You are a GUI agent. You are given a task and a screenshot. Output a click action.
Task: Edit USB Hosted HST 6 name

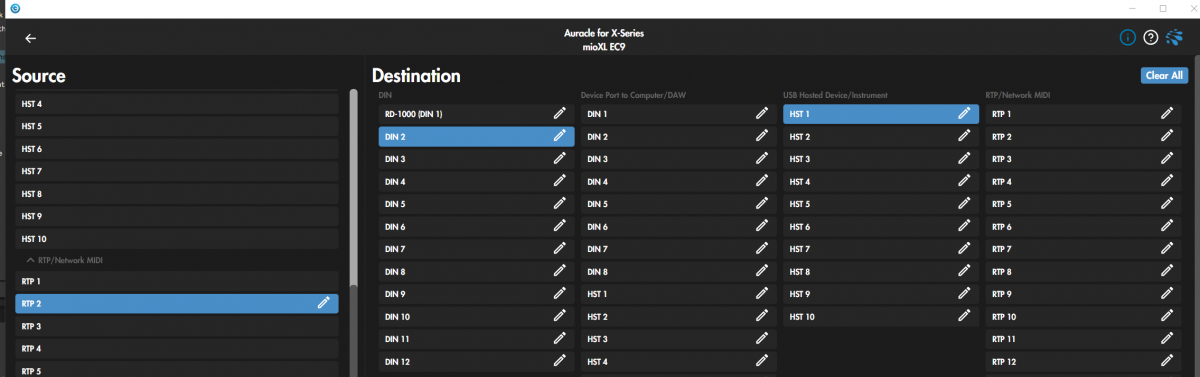pyautogui.click(x=964, y=227)
